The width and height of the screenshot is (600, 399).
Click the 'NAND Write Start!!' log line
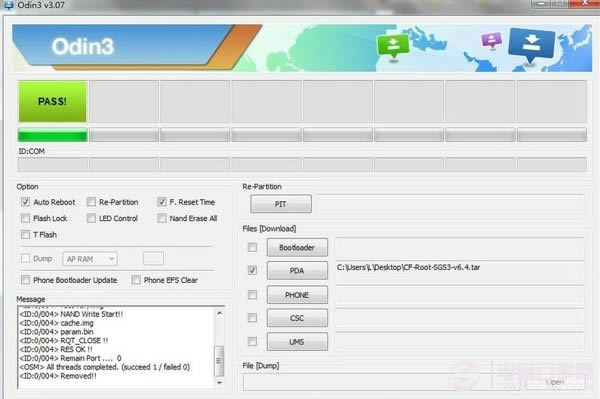(71, 314)
